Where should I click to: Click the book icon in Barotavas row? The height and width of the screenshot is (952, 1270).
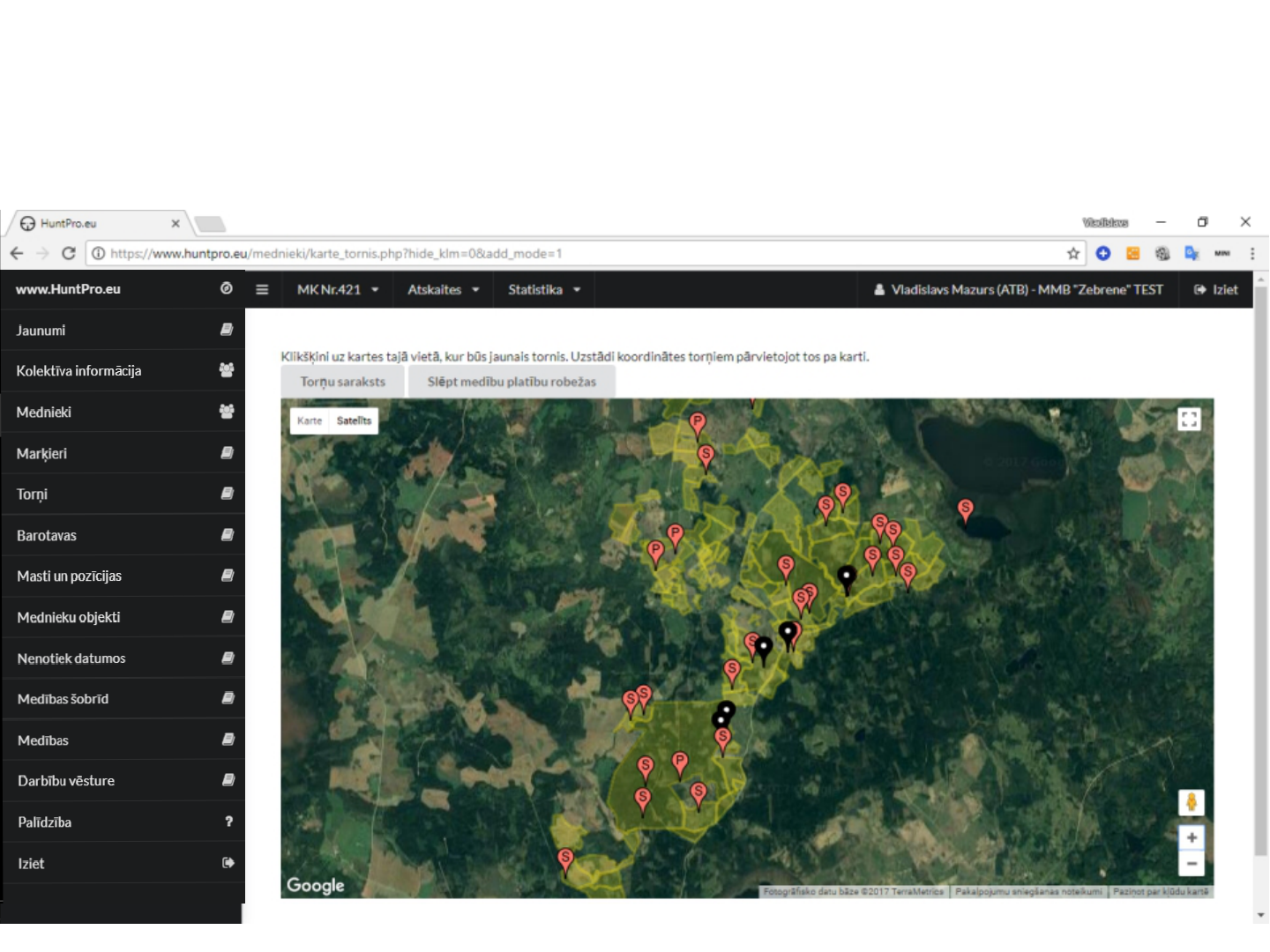pos(227,535)
